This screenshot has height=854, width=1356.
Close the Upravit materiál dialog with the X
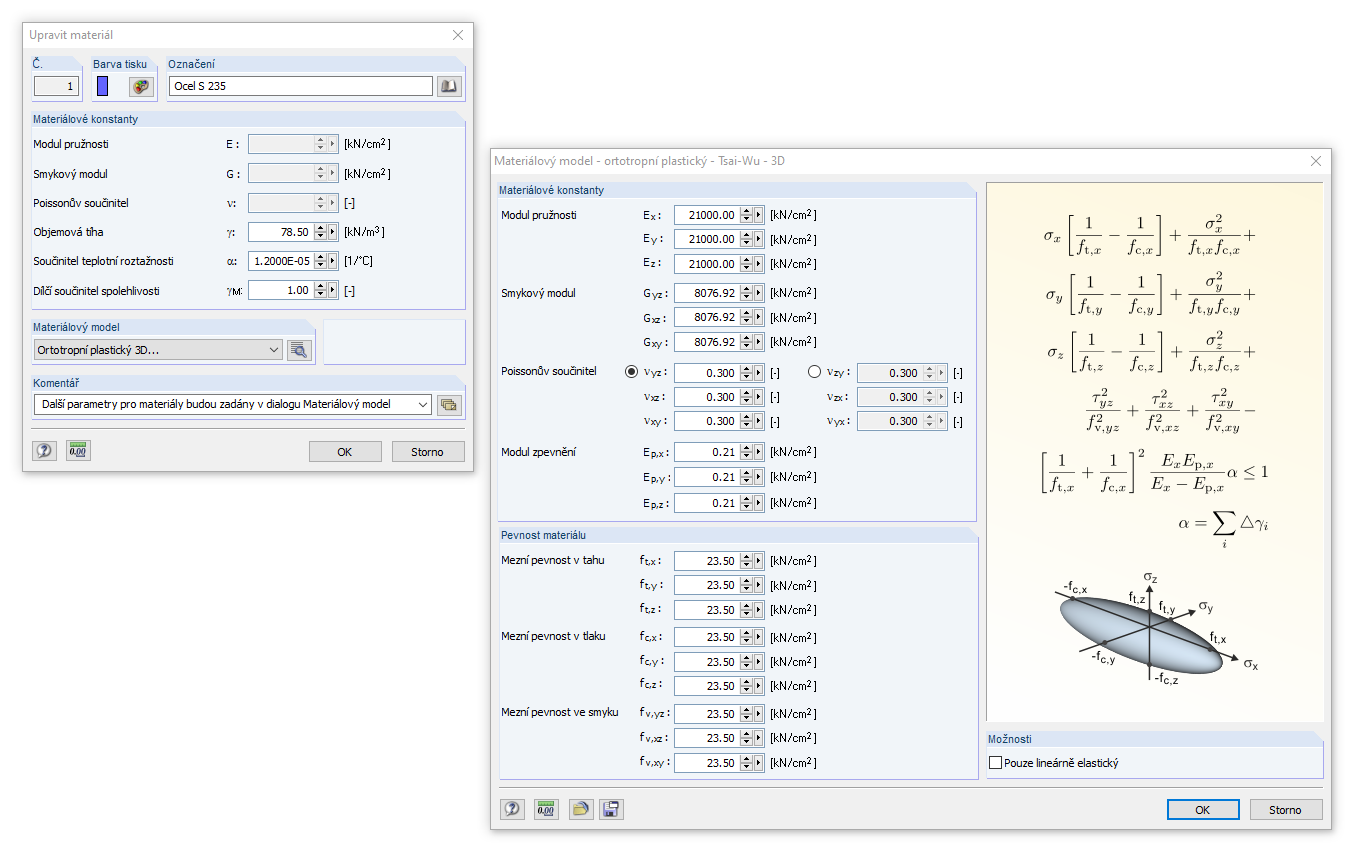(458, 35)
